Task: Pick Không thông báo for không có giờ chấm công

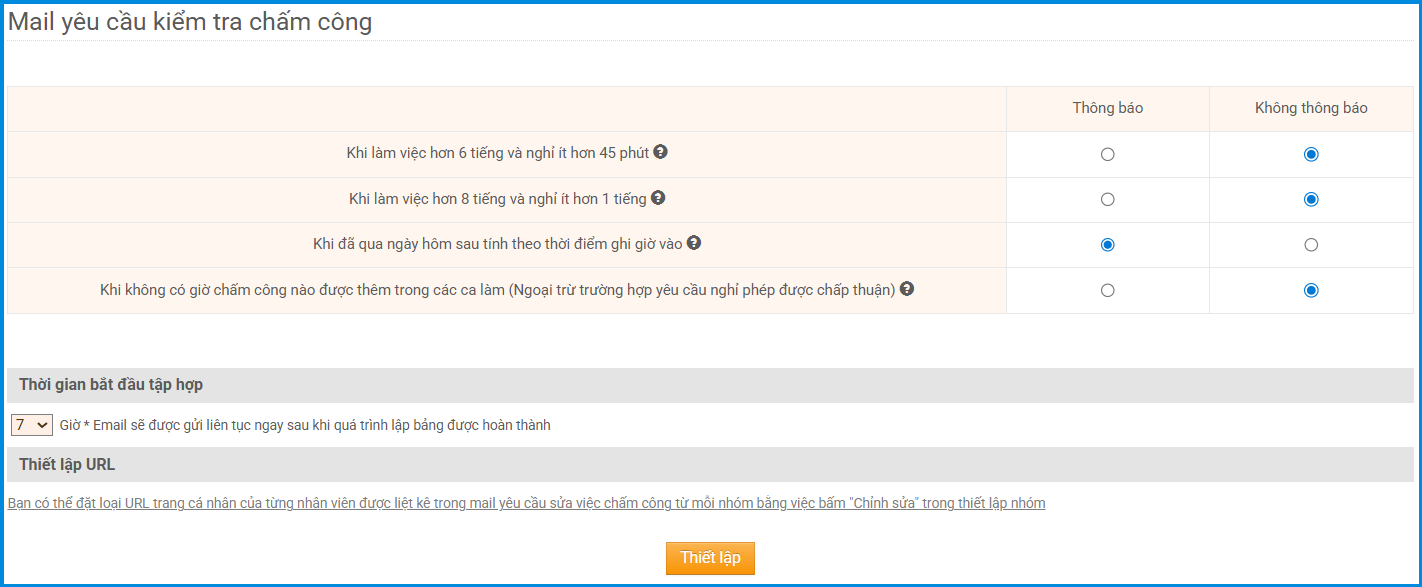Action: 1311,290
